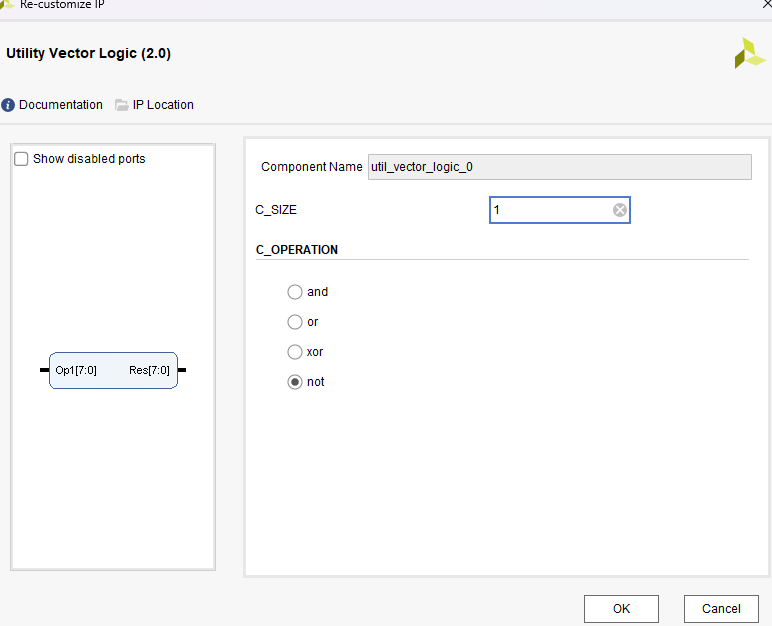Click the Res[7:0] output port label
The image size is (772, 626).
149,371
